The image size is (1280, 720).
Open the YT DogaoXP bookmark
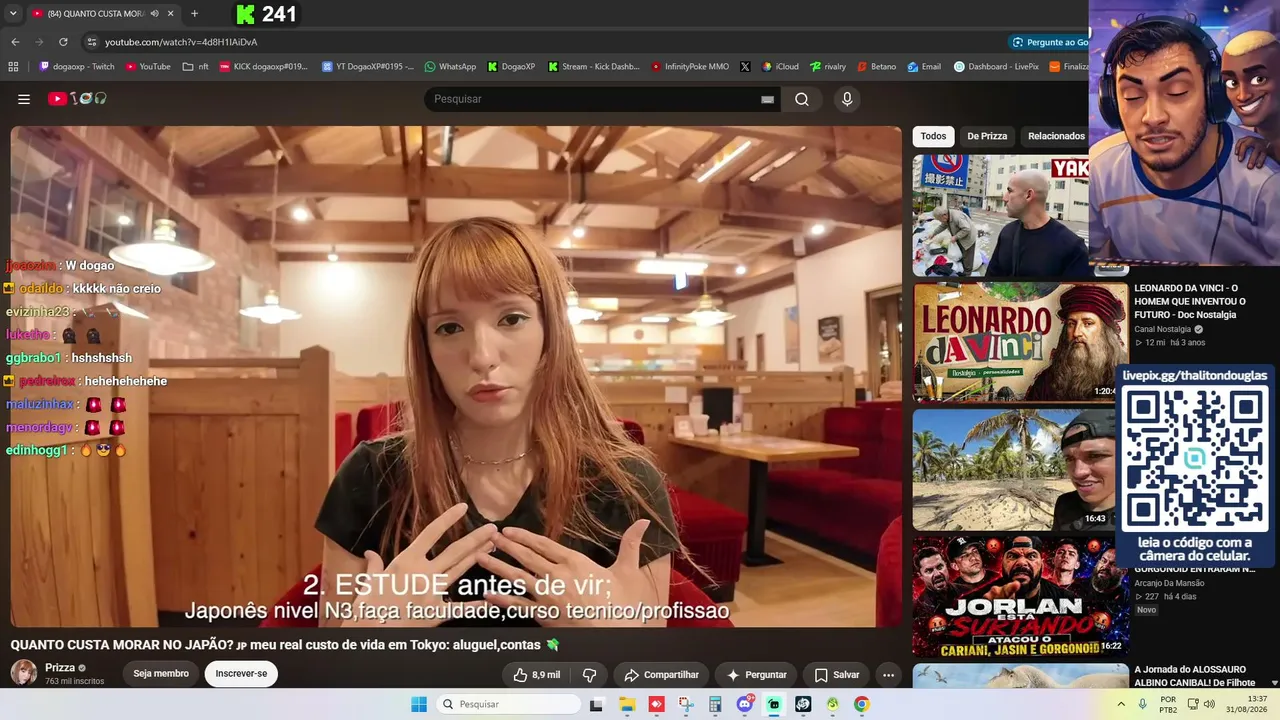tap(367, 67)
